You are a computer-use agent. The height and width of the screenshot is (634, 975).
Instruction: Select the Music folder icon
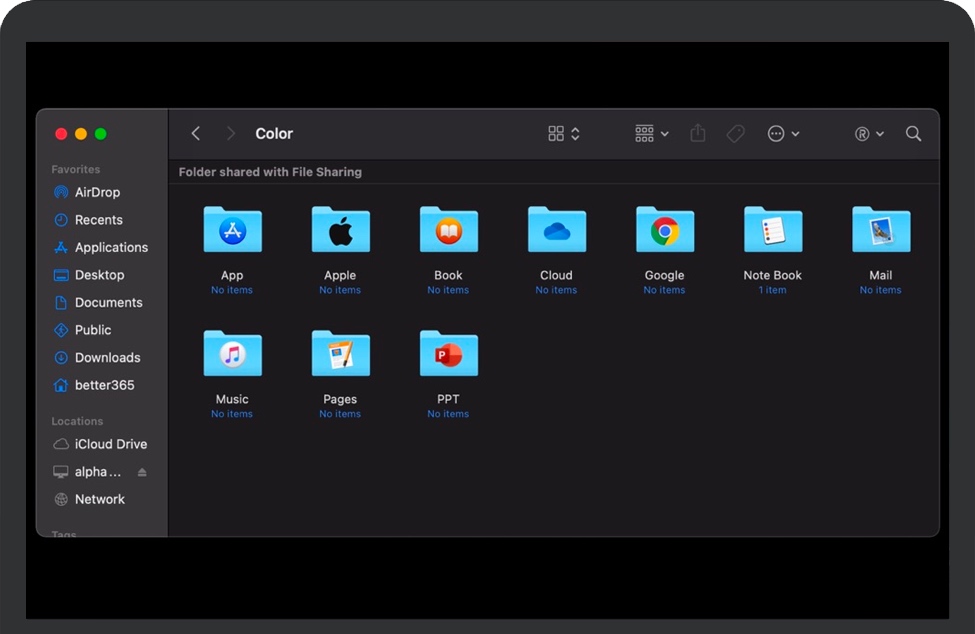tap(232, 354)
